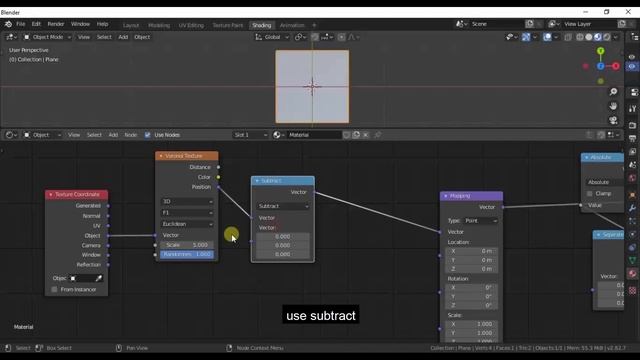The height and width of the screenshot is (360, 640).
Task: Toggle viewport overlays button
Action: [x=547, y=37]
